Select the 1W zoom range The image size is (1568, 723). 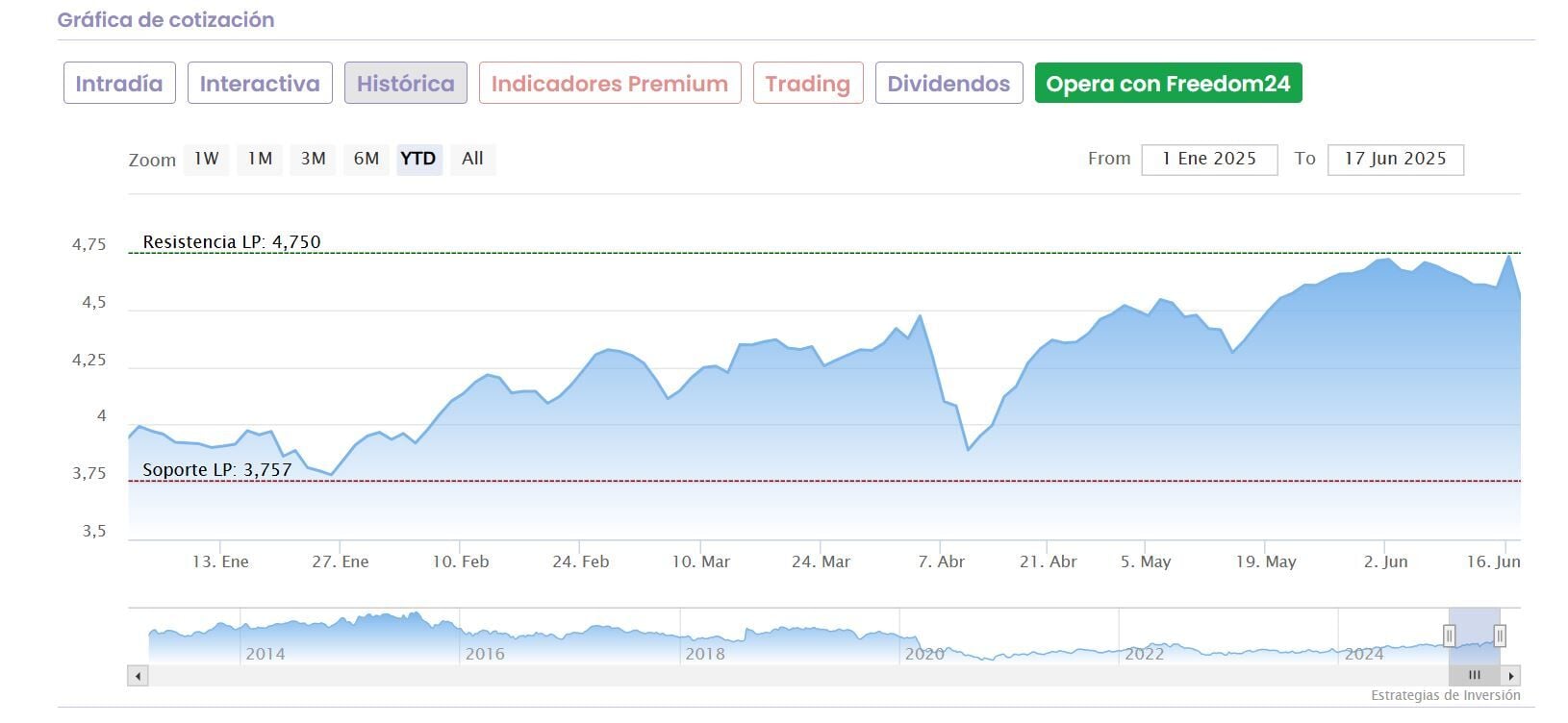206,159
